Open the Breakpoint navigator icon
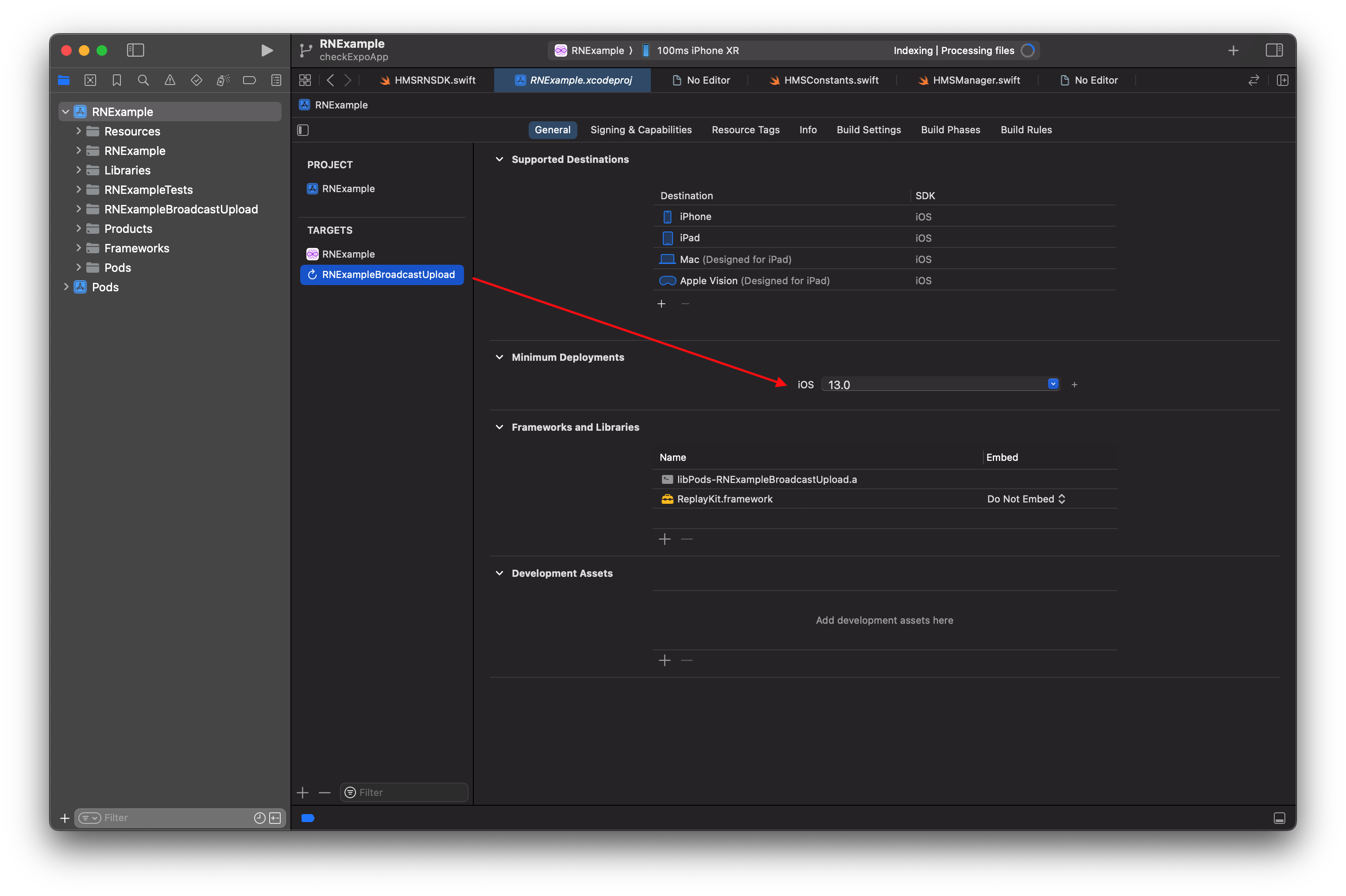Viewport: 1346px width, 896px height. [x=249, y=80]
